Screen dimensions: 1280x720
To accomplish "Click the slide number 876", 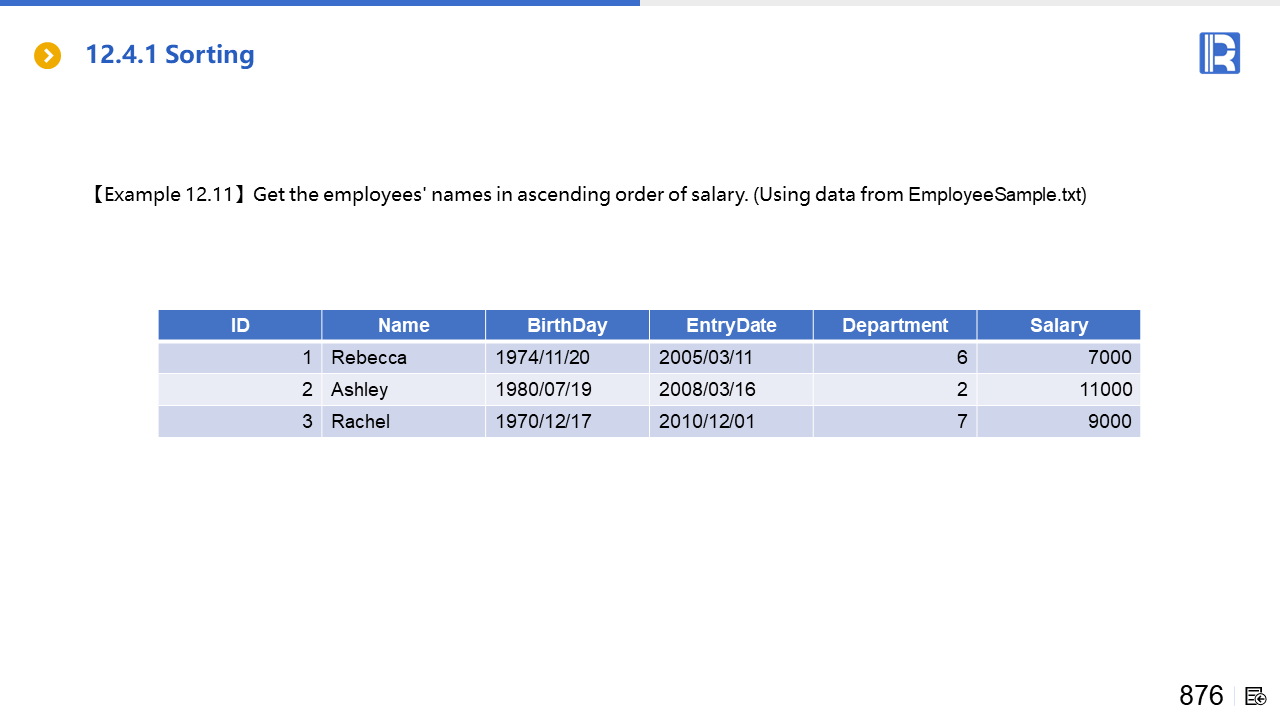I will 1200,696.
